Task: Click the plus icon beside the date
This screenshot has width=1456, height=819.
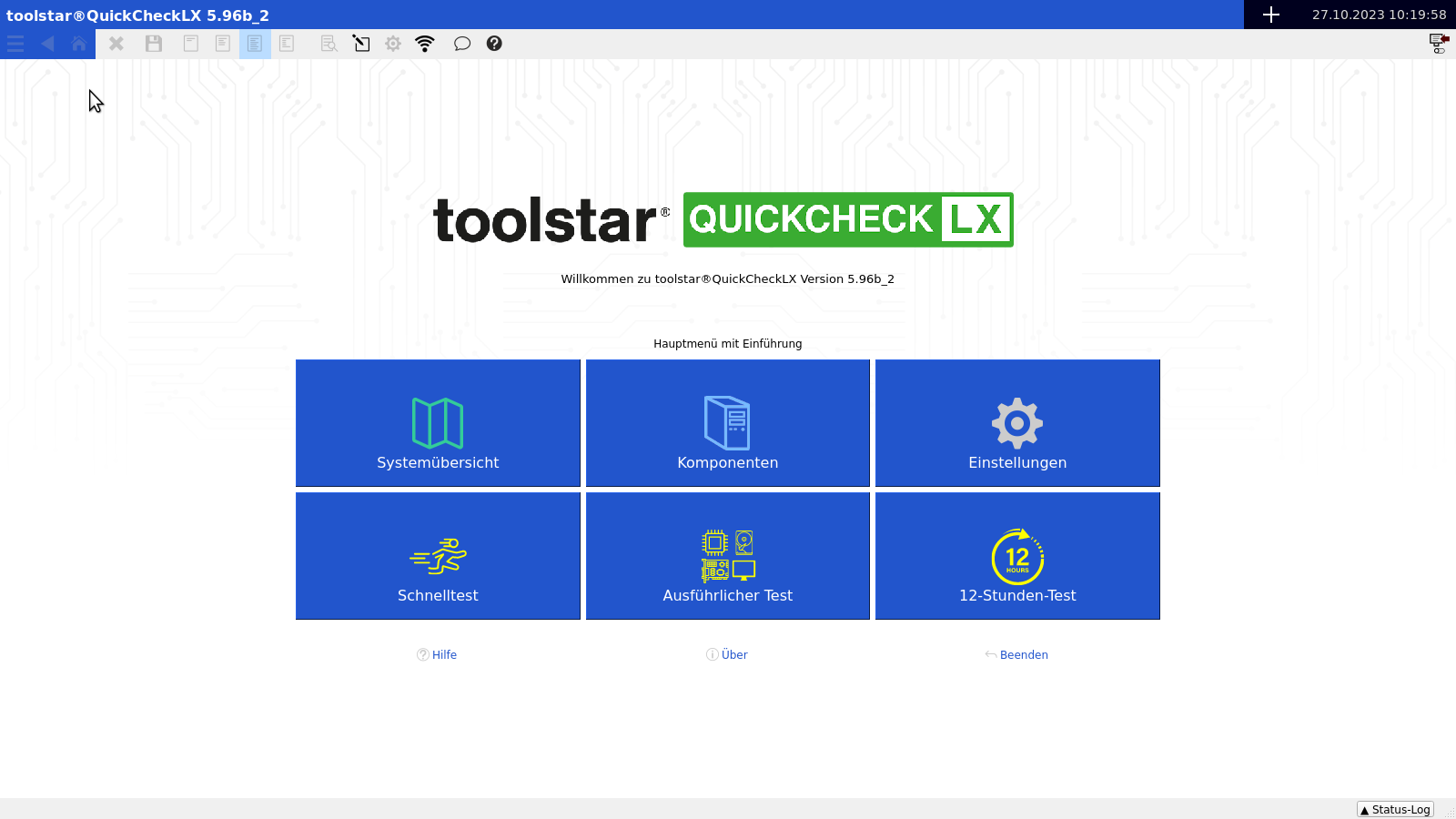Action: coord(1271,15)
